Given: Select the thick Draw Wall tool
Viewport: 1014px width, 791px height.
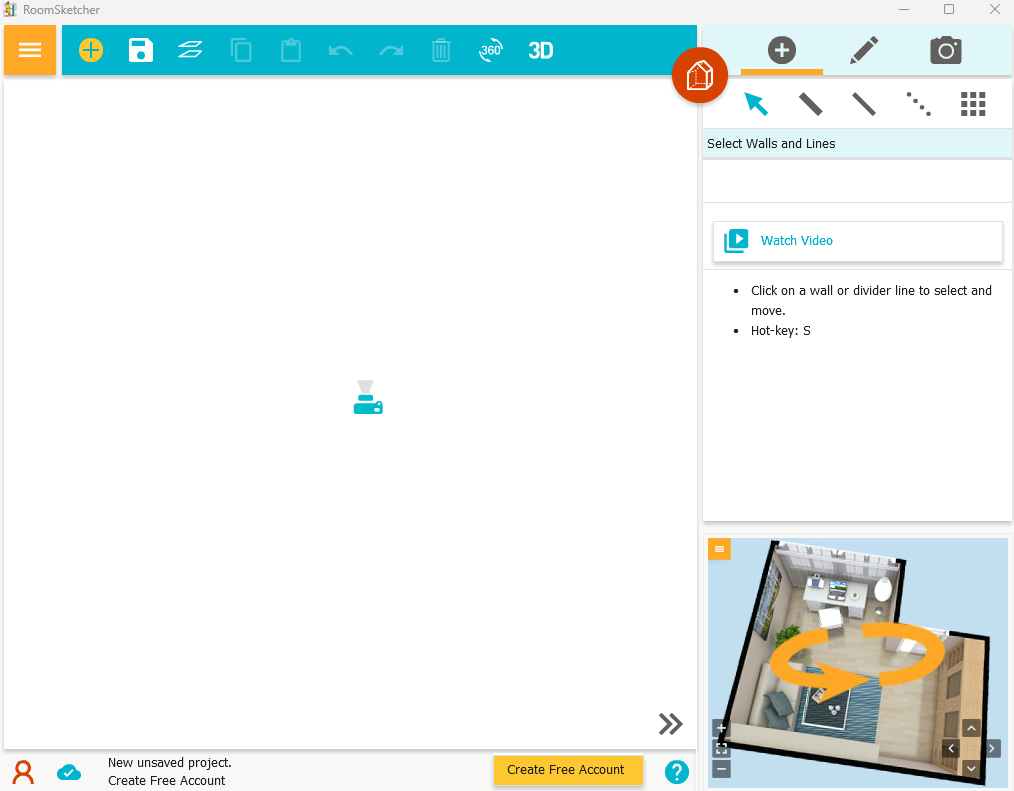Looking at the screenshot, I should point(810,104).
